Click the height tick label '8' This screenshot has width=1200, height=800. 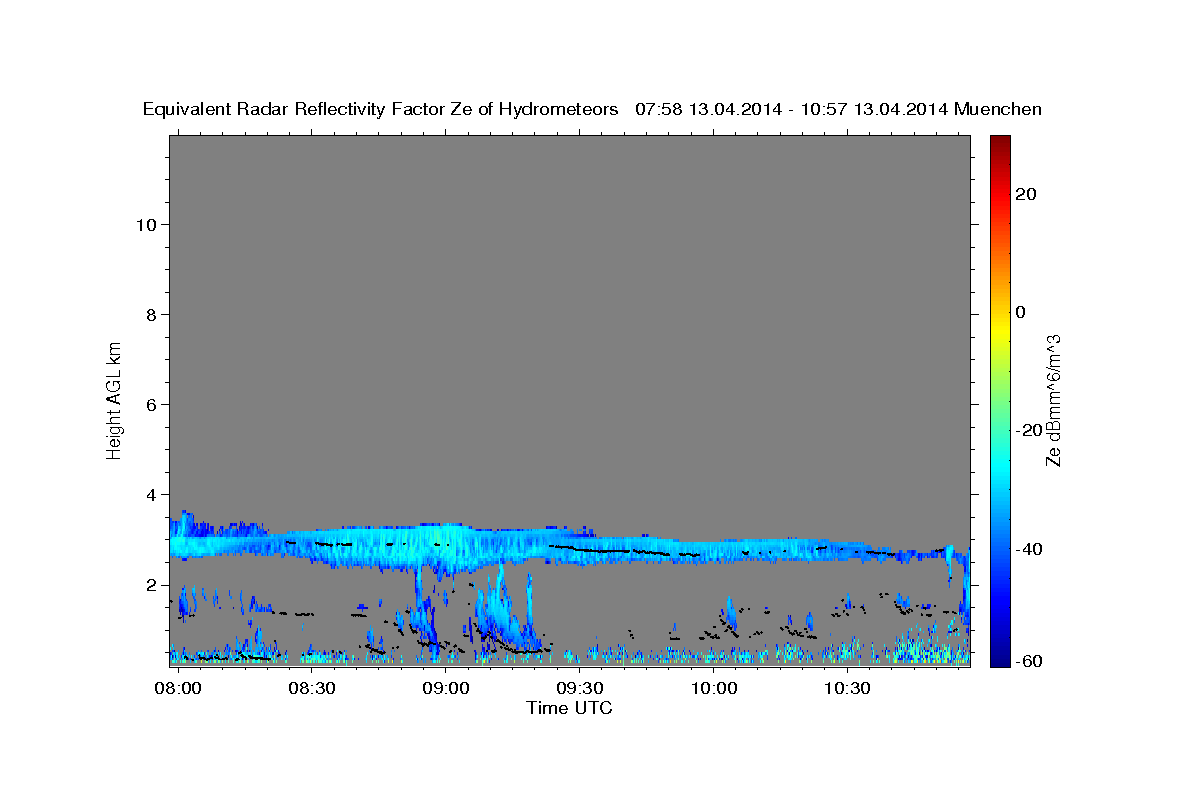pyautogui.click(x=152, y=315)
